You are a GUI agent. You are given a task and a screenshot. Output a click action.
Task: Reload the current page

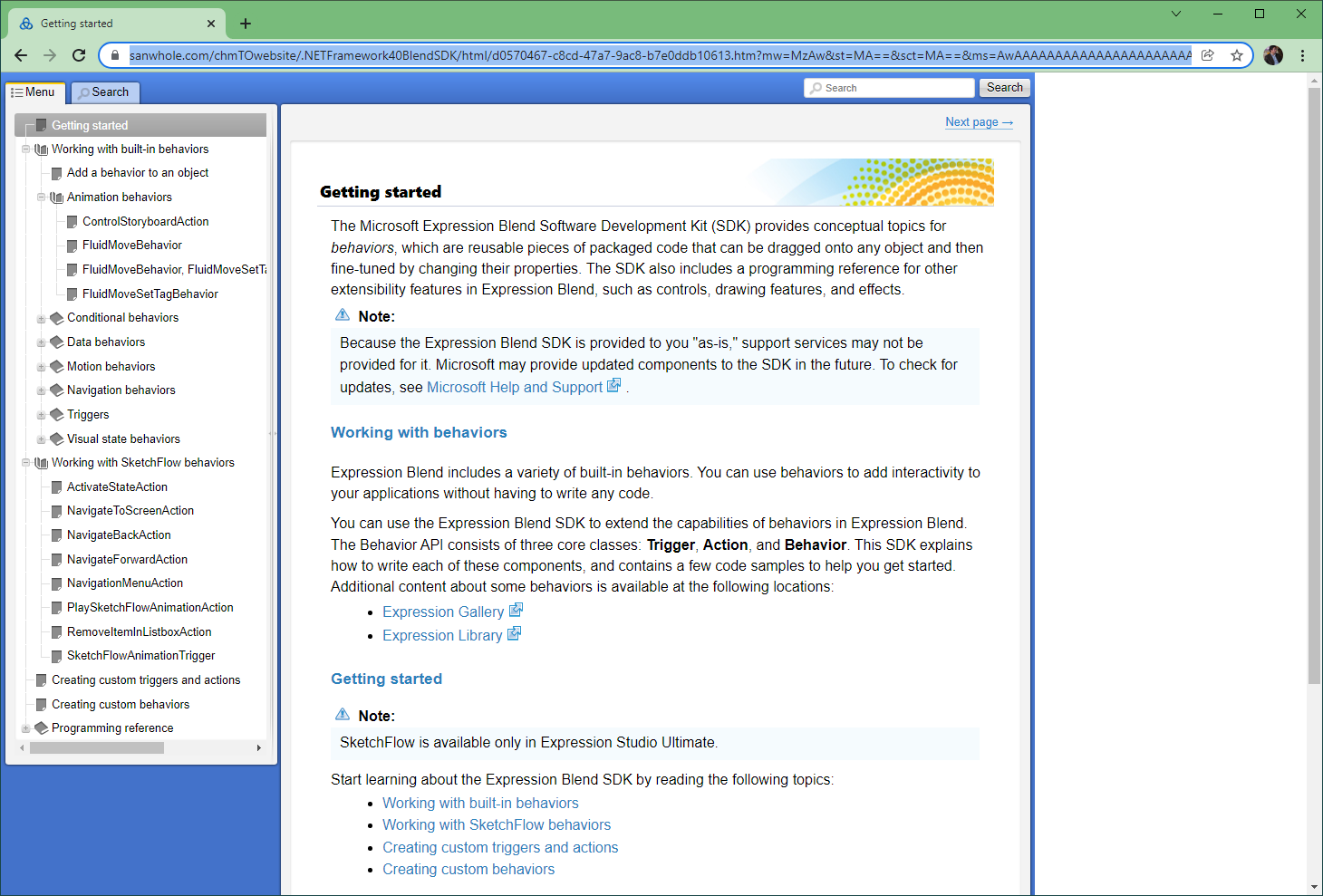[79, 55]
